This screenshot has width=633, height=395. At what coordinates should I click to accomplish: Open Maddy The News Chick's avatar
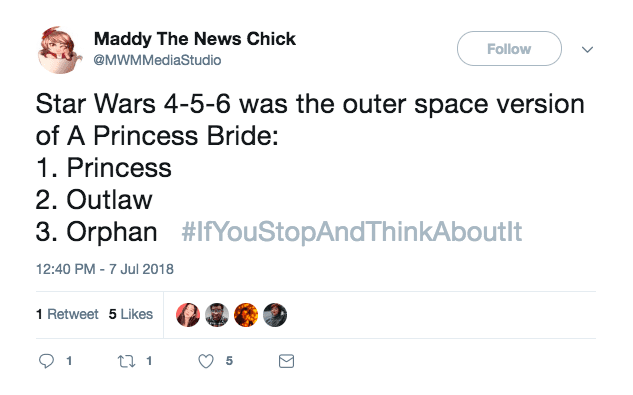point(59,50)
